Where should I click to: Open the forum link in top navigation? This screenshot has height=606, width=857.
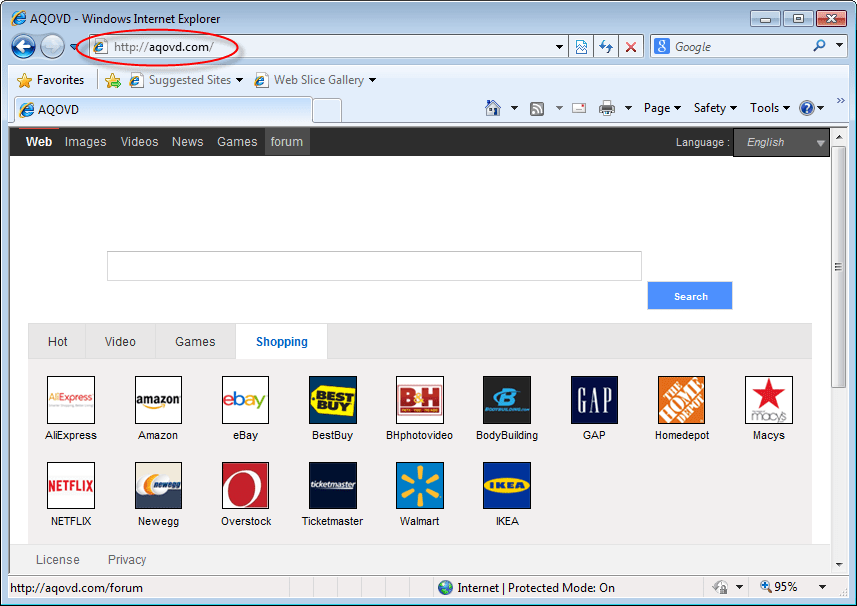point(287,142)
